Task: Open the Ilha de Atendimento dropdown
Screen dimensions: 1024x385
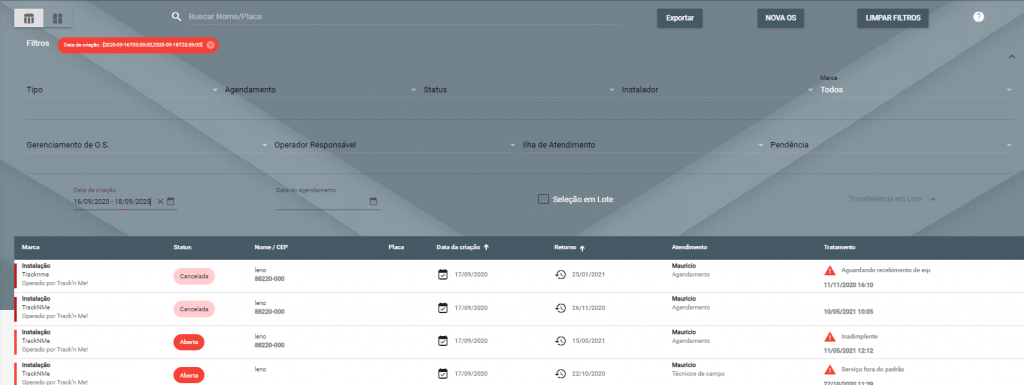Action: [643, 145]
